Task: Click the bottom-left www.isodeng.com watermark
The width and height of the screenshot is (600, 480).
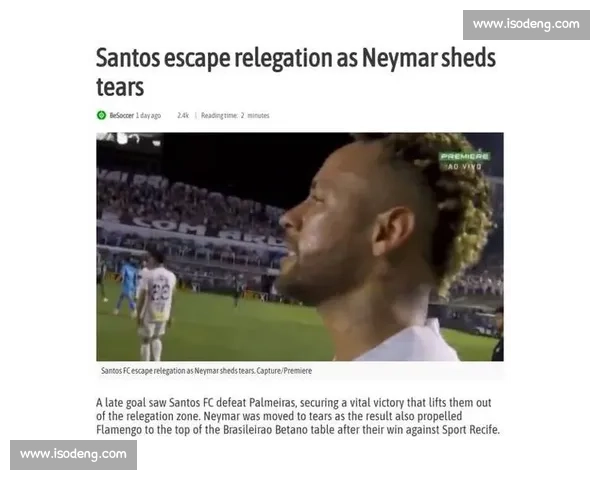Action: pyautogui.click(x=73, y=454)
